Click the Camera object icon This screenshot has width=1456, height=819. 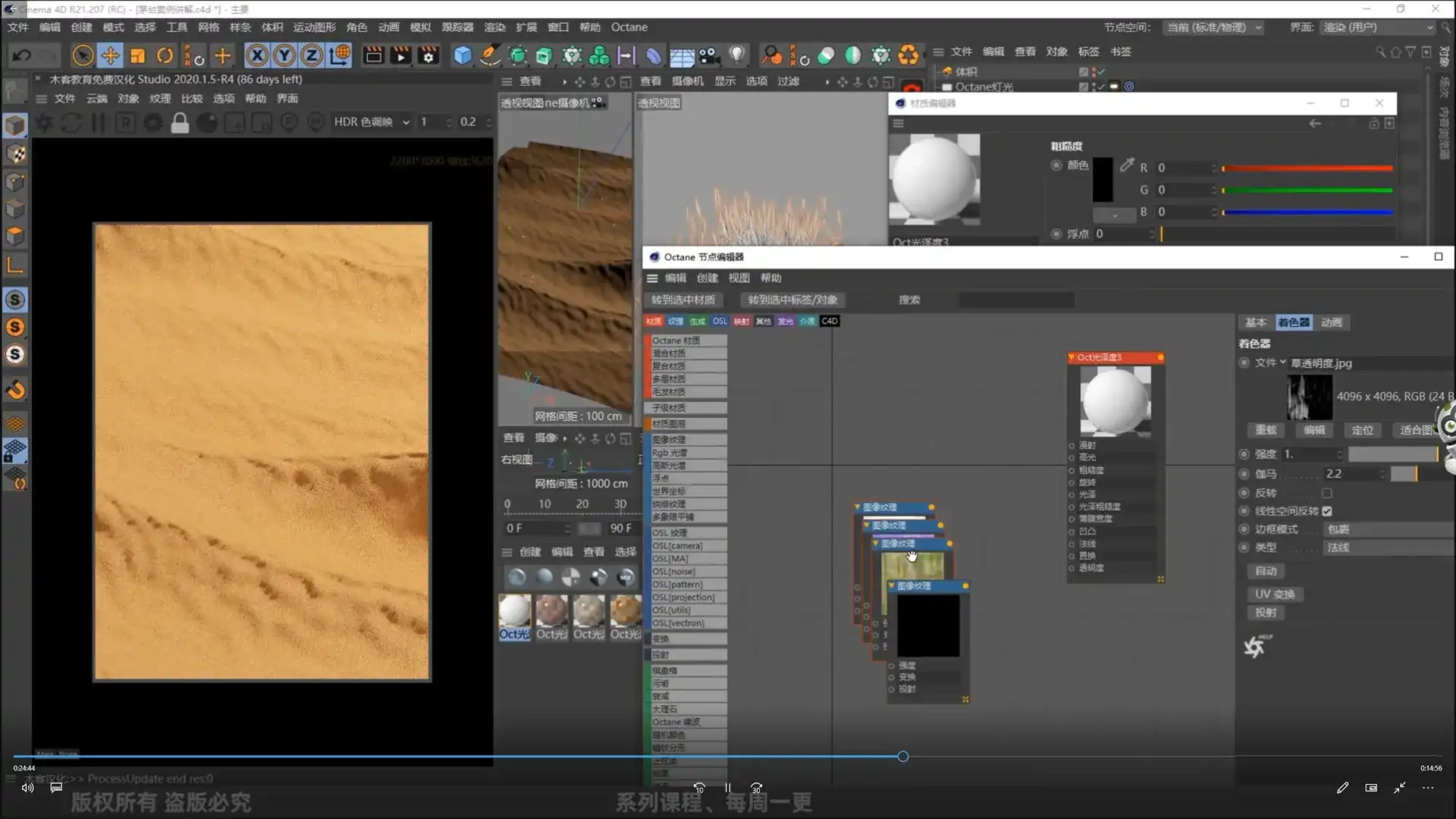[x=708, y=55]
